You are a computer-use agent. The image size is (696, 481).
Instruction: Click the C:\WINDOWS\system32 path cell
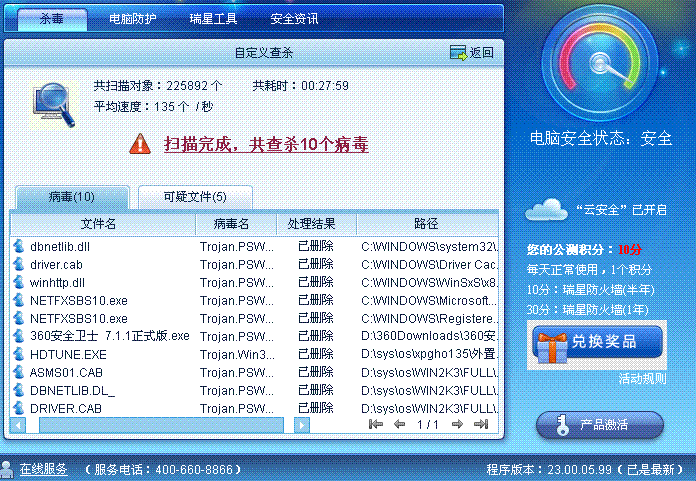coord(430,247)
